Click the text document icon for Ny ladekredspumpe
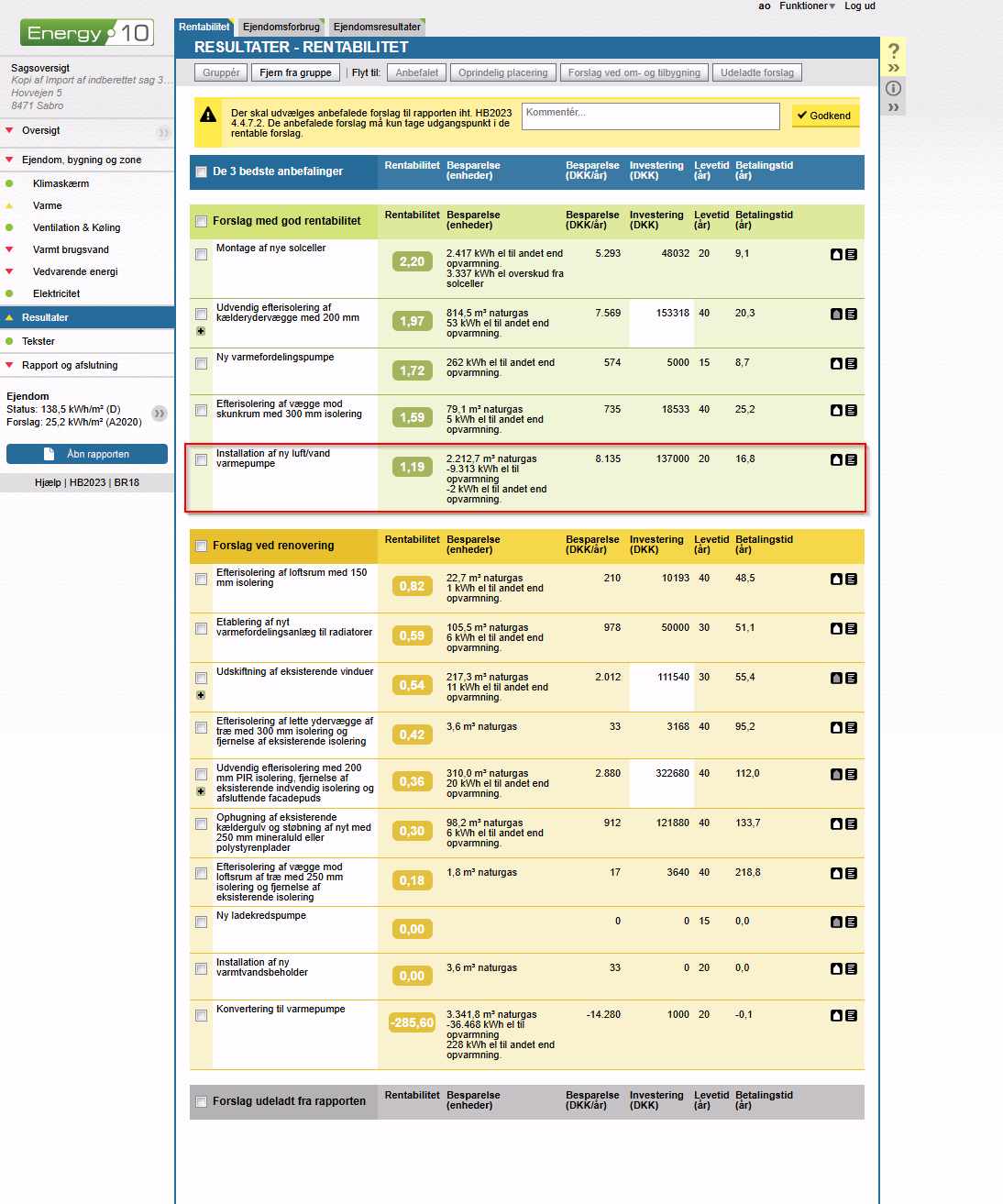The image size is (1003, 1204). (851, 922)
